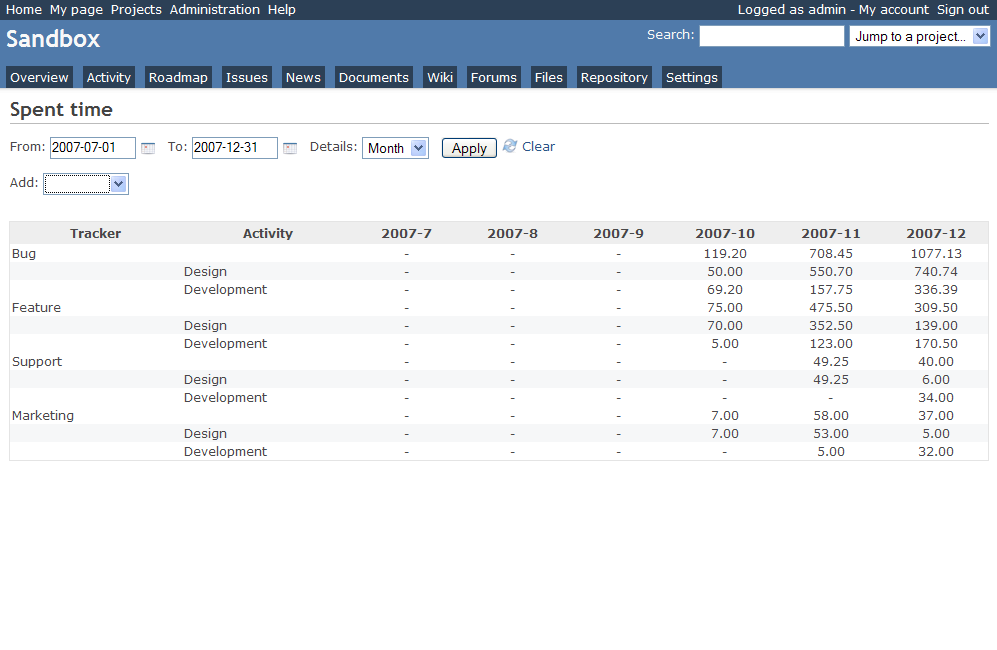Click the 740.74 value cell
The width and height of the screenshot is (997, 650).
[x=936, y=272]
